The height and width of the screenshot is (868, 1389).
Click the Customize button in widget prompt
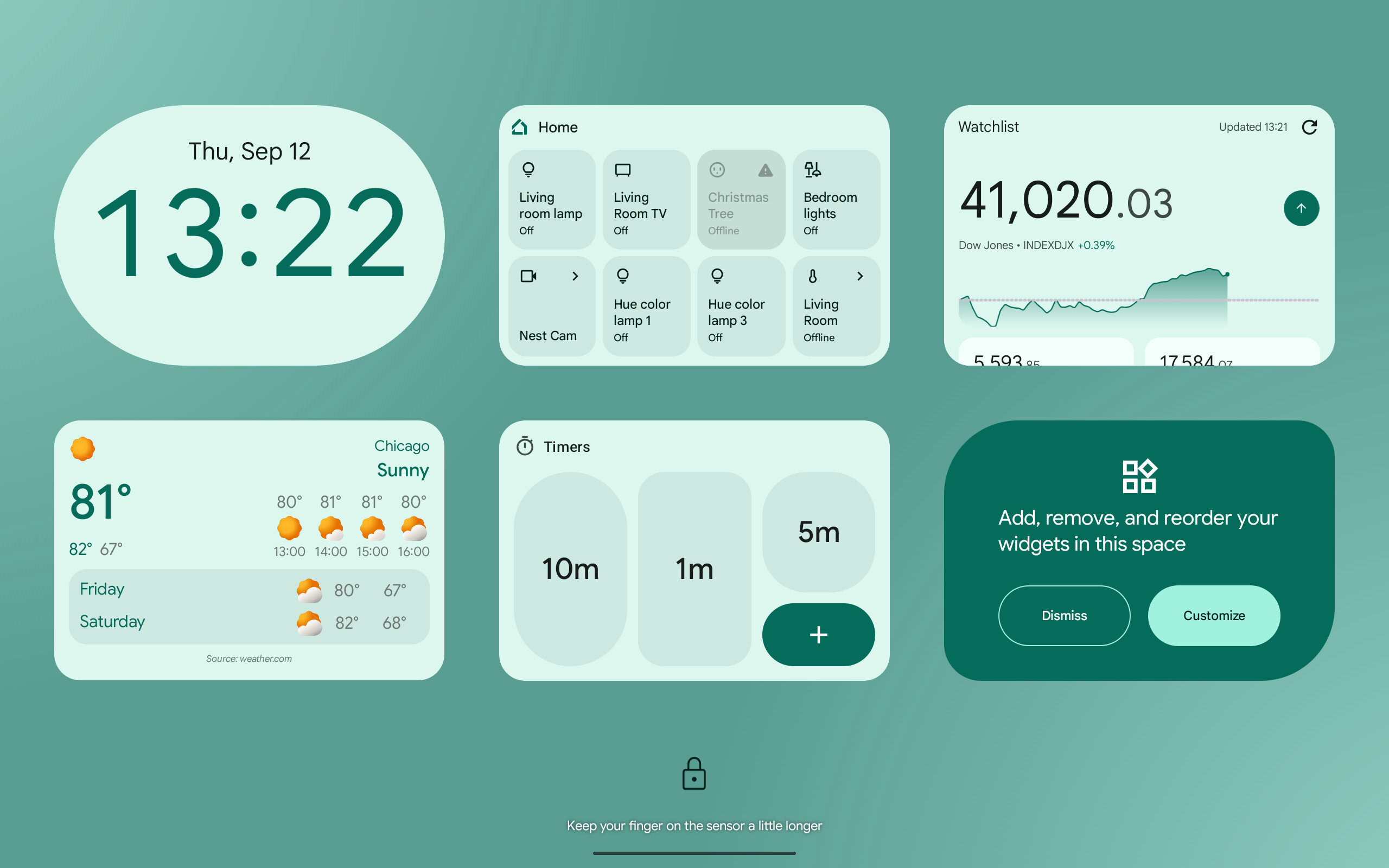tap(1213, 616)
